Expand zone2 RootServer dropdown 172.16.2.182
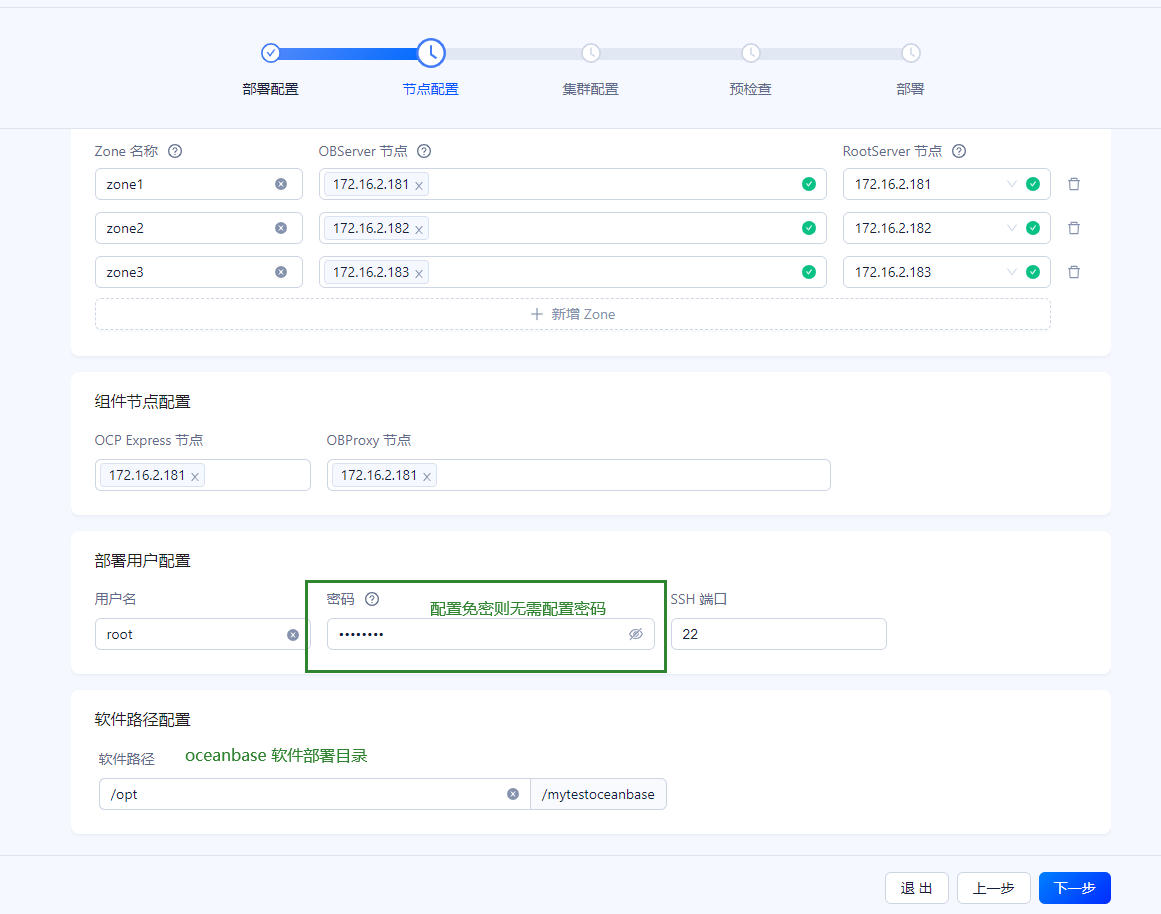Viewport: 1161px width, 914px height. tap(1011, 228)
